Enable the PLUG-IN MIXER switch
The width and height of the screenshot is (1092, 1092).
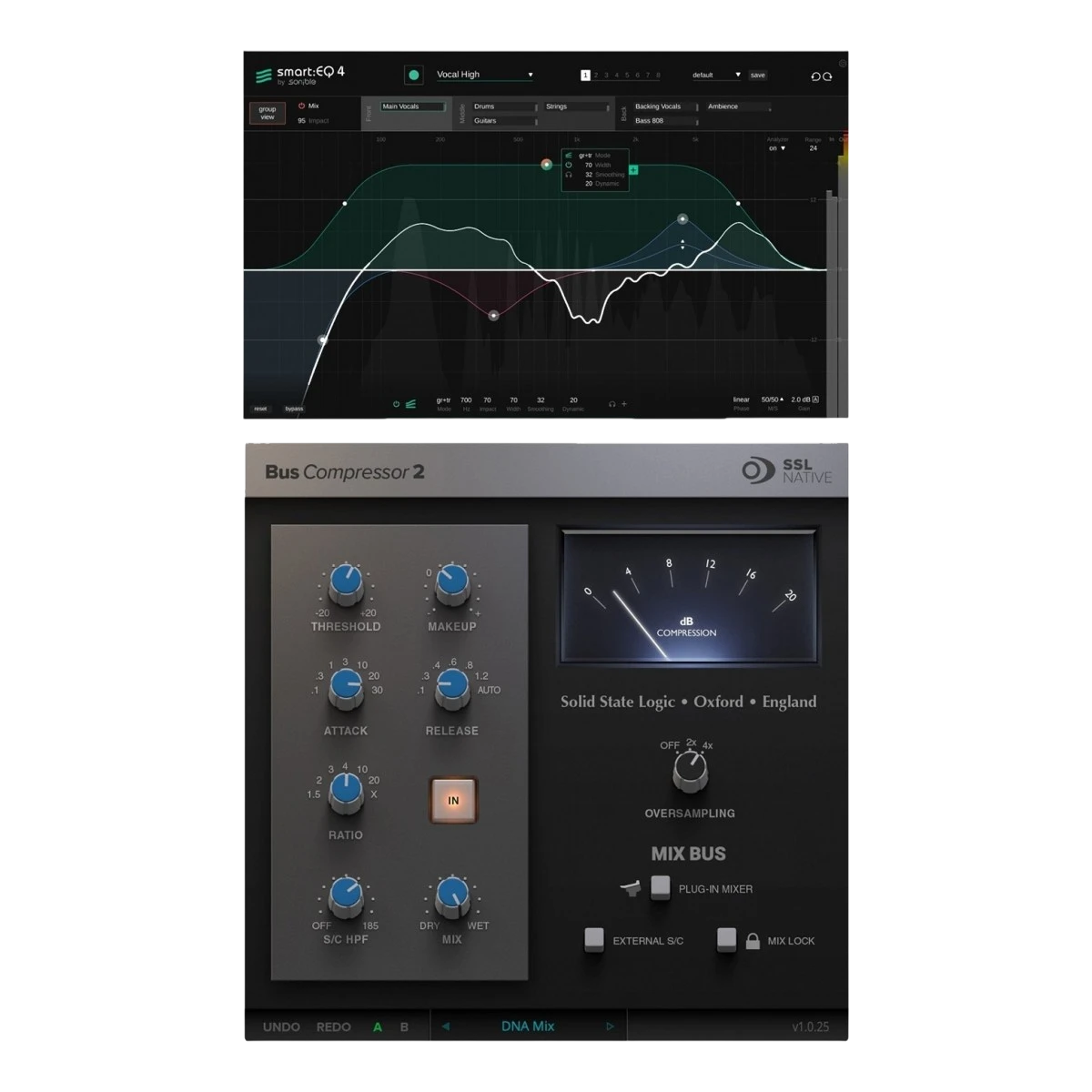coord(661,887)
